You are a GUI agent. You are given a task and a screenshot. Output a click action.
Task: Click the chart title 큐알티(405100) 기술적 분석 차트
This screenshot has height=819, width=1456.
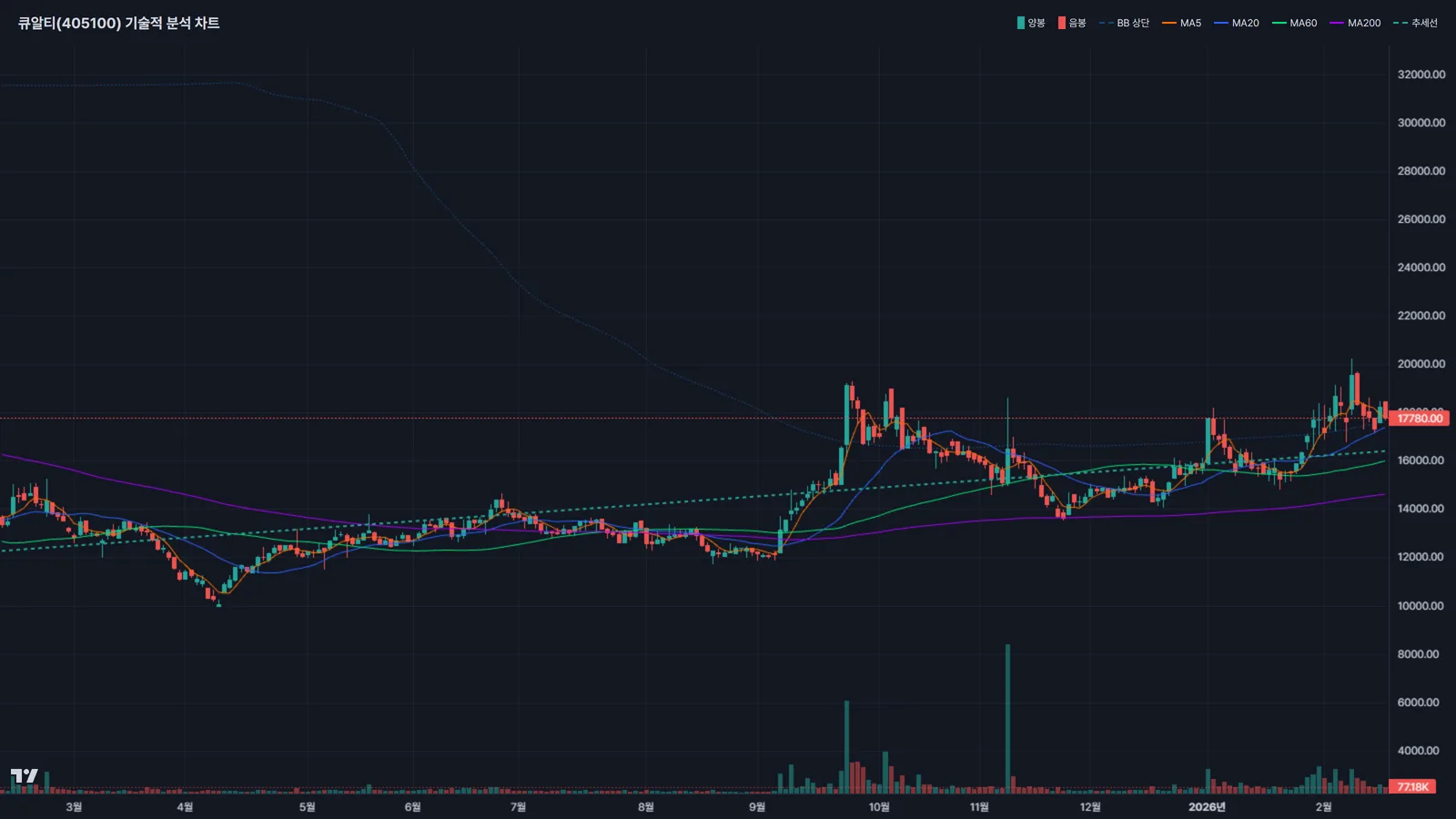coord(119,23)
